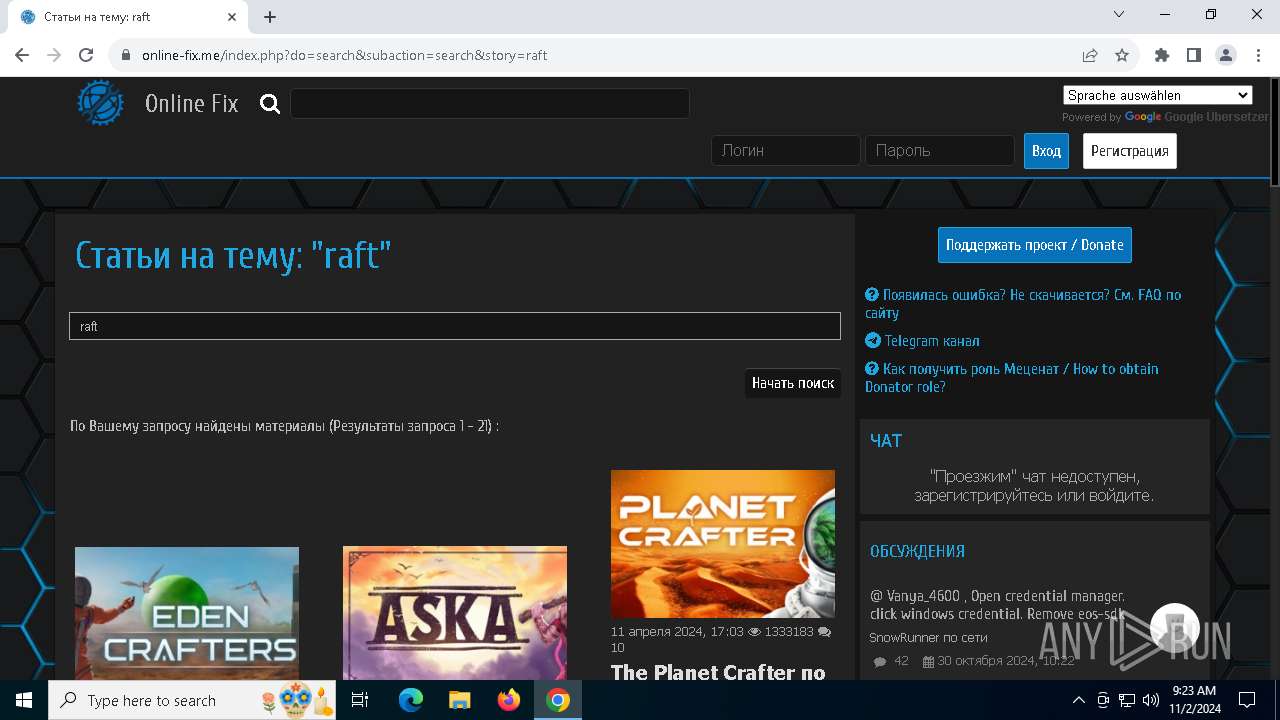Show hidden tray icons chevron
The image size is (1280, 720).
tap(1079, 700)
